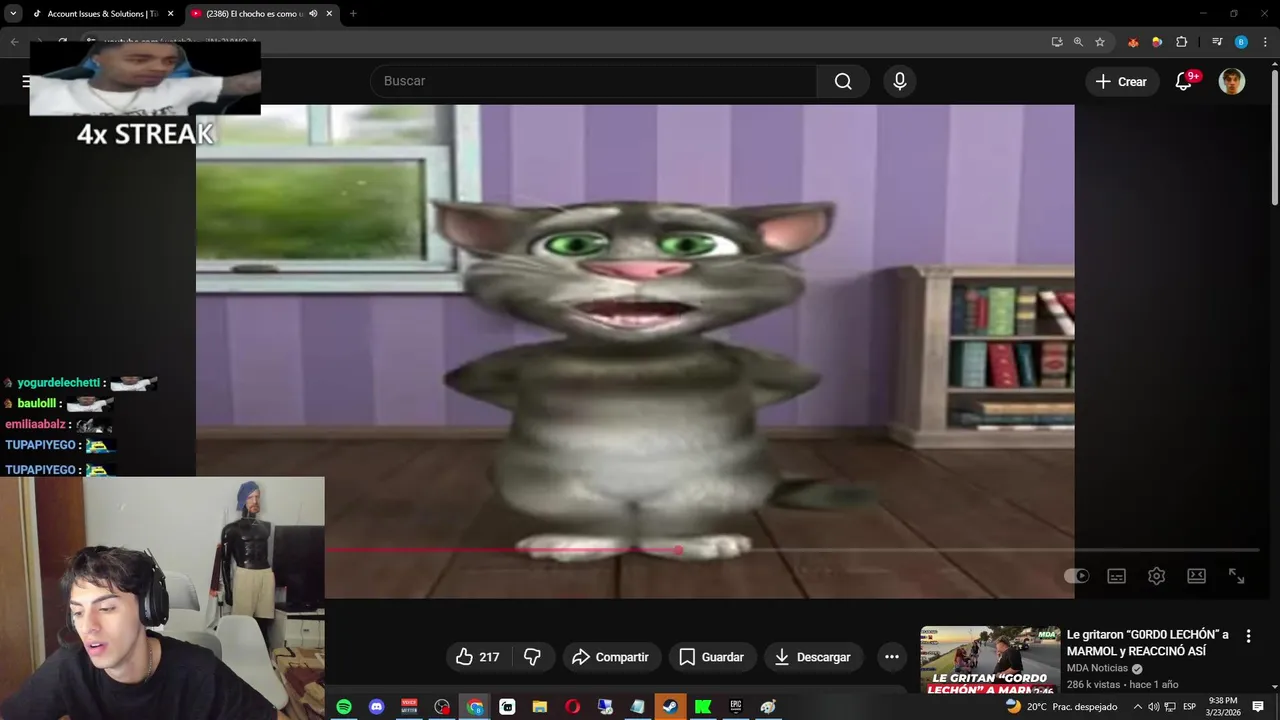The height and width of the screenshot is (720, 1280).
Task: Open the Chrome three-dot menu
Action: pyautogui.click(x=1265, y=42)
